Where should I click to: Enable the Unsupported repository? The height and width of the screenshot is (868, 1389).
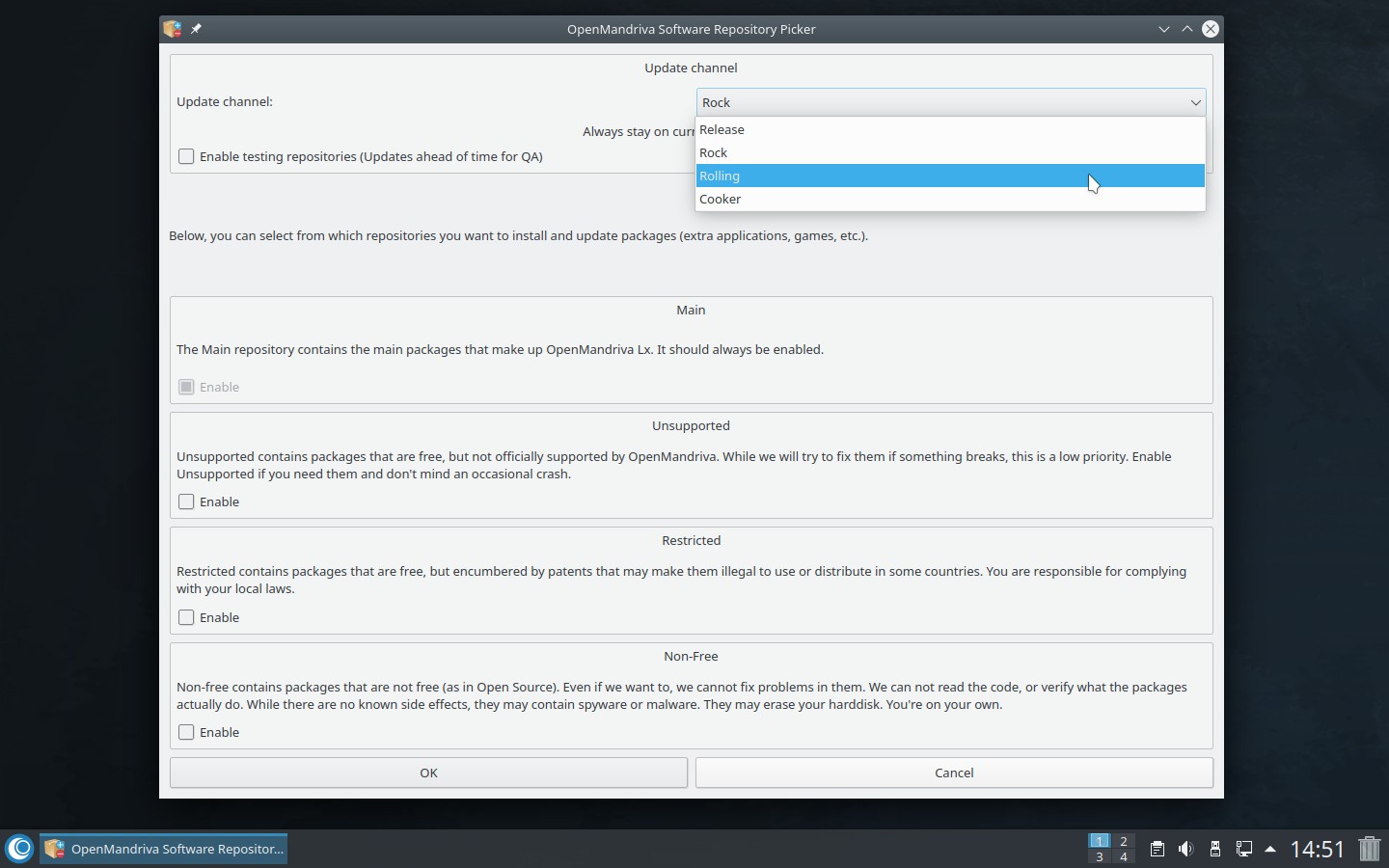point(186,502)
